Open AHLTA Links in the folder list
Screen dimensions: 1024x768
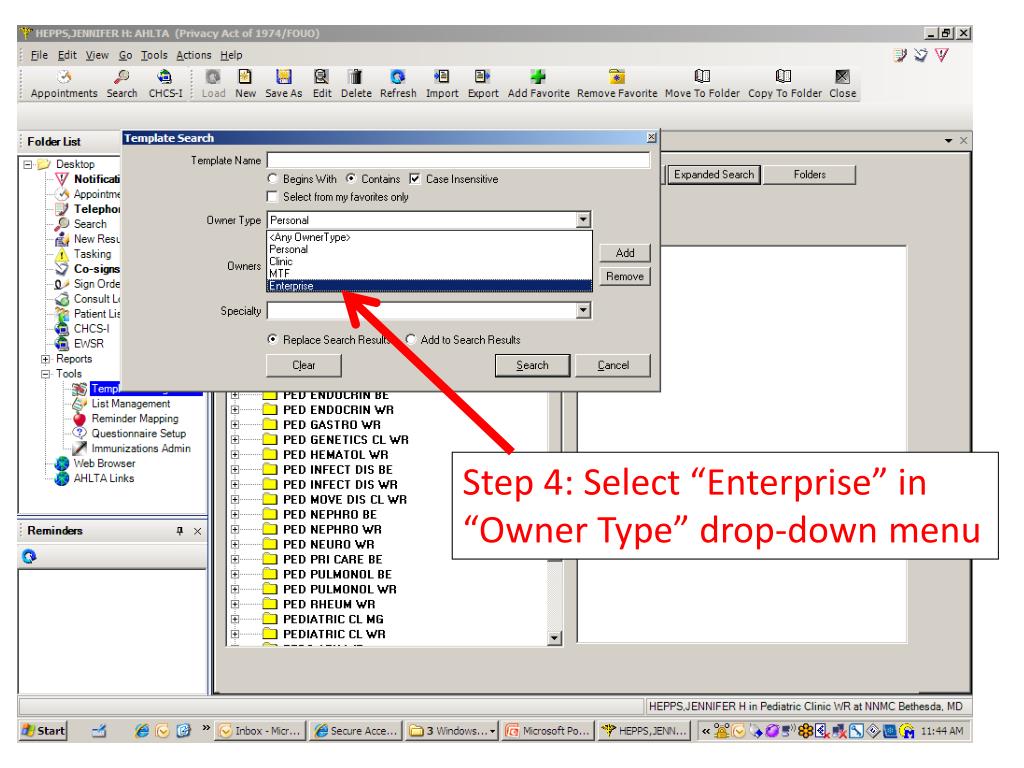104,478
